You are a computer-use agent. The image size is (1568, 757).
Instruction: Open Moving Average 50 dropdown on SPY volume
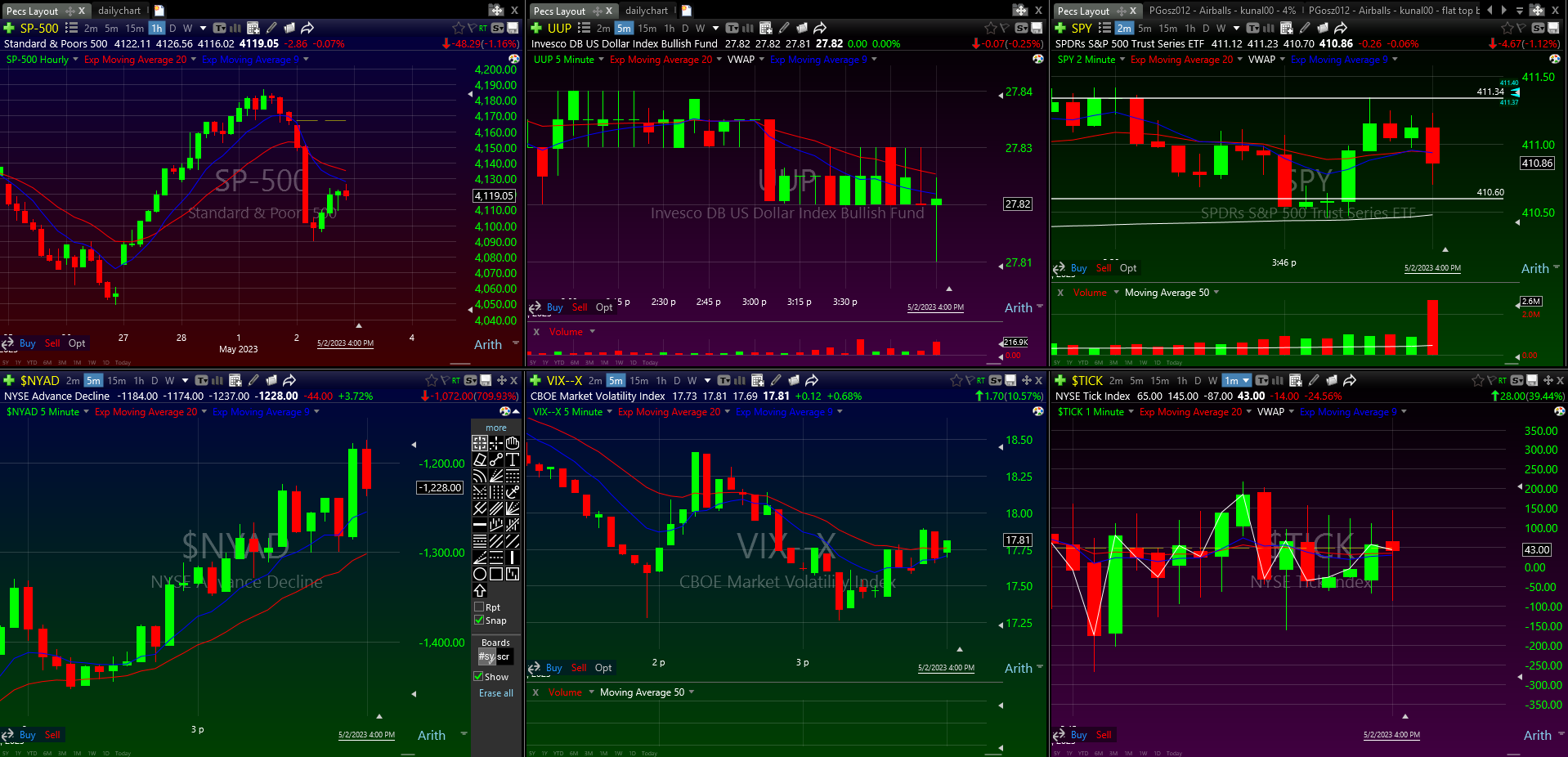coord(1216,293)
